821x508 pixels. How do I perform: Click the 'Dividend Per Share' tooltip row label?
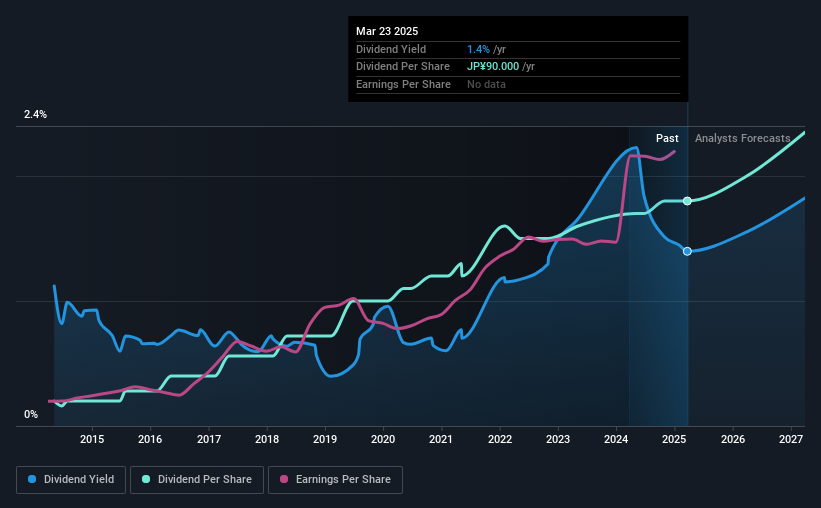[403, 67]
